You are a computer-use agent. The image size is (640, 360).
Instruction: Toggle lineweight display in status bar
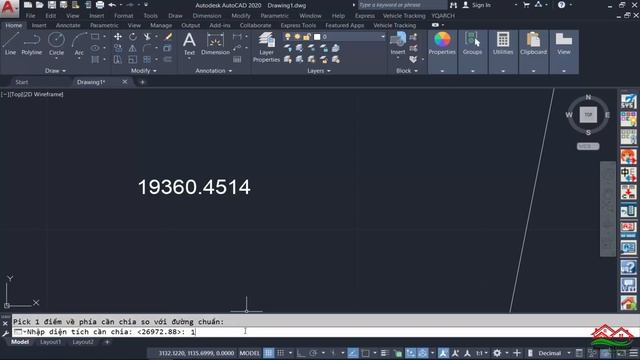[384, 353]
